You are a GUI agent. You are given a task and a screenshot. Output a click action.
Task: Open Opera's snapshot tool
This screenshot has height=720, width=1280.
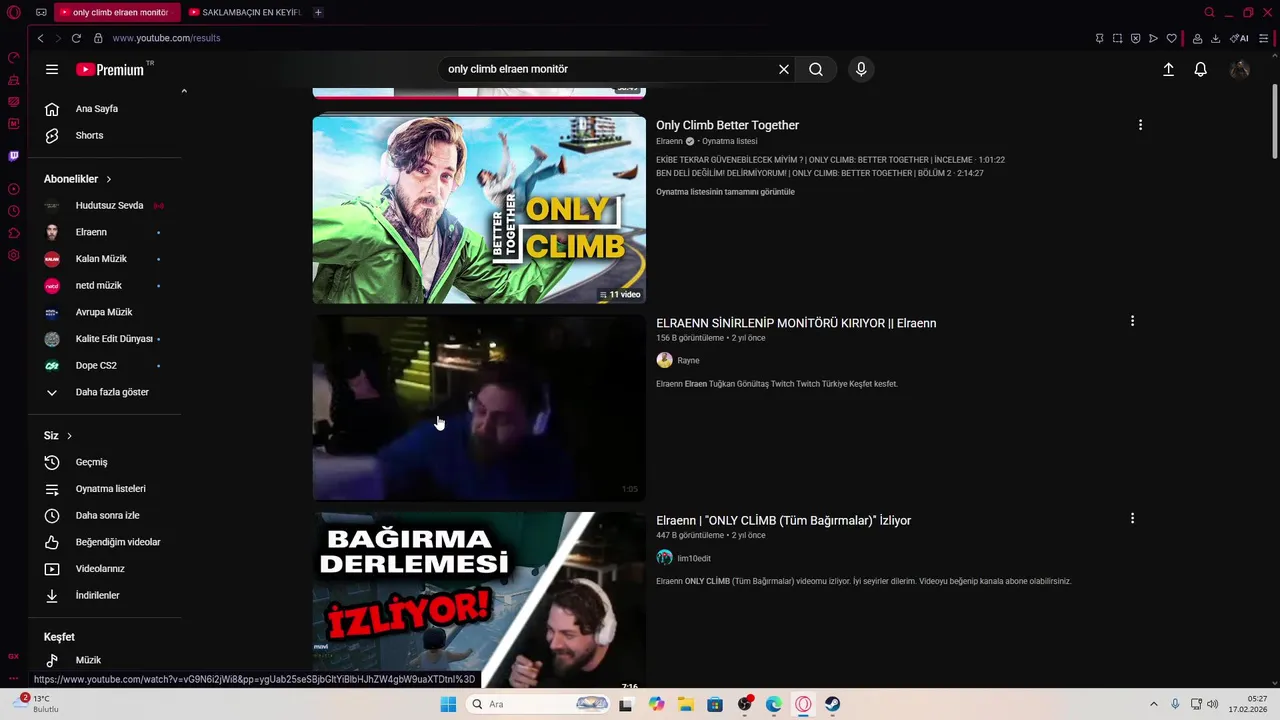[x=1117, y=38]
